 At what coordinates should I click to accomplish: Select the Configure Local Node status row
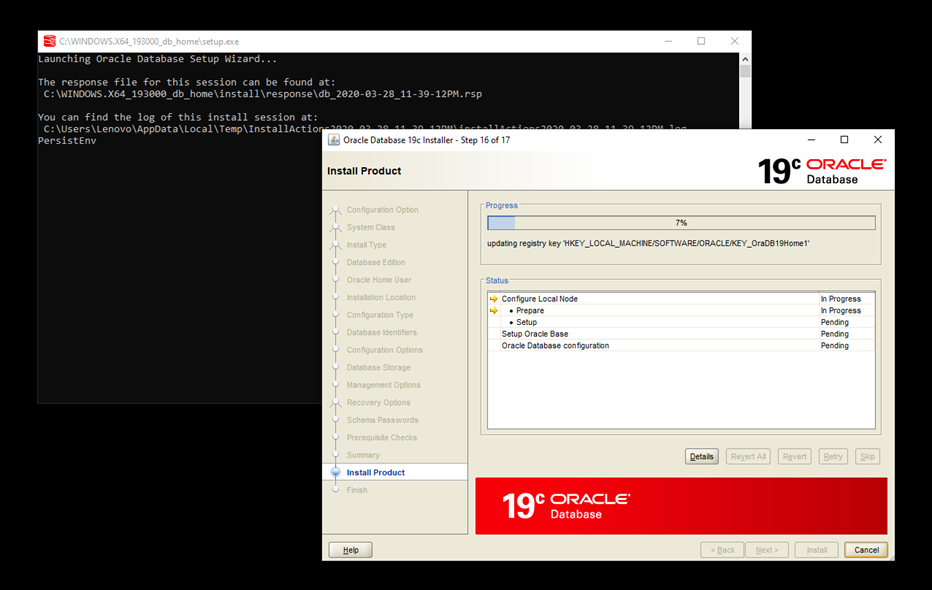tap(681, 299)
